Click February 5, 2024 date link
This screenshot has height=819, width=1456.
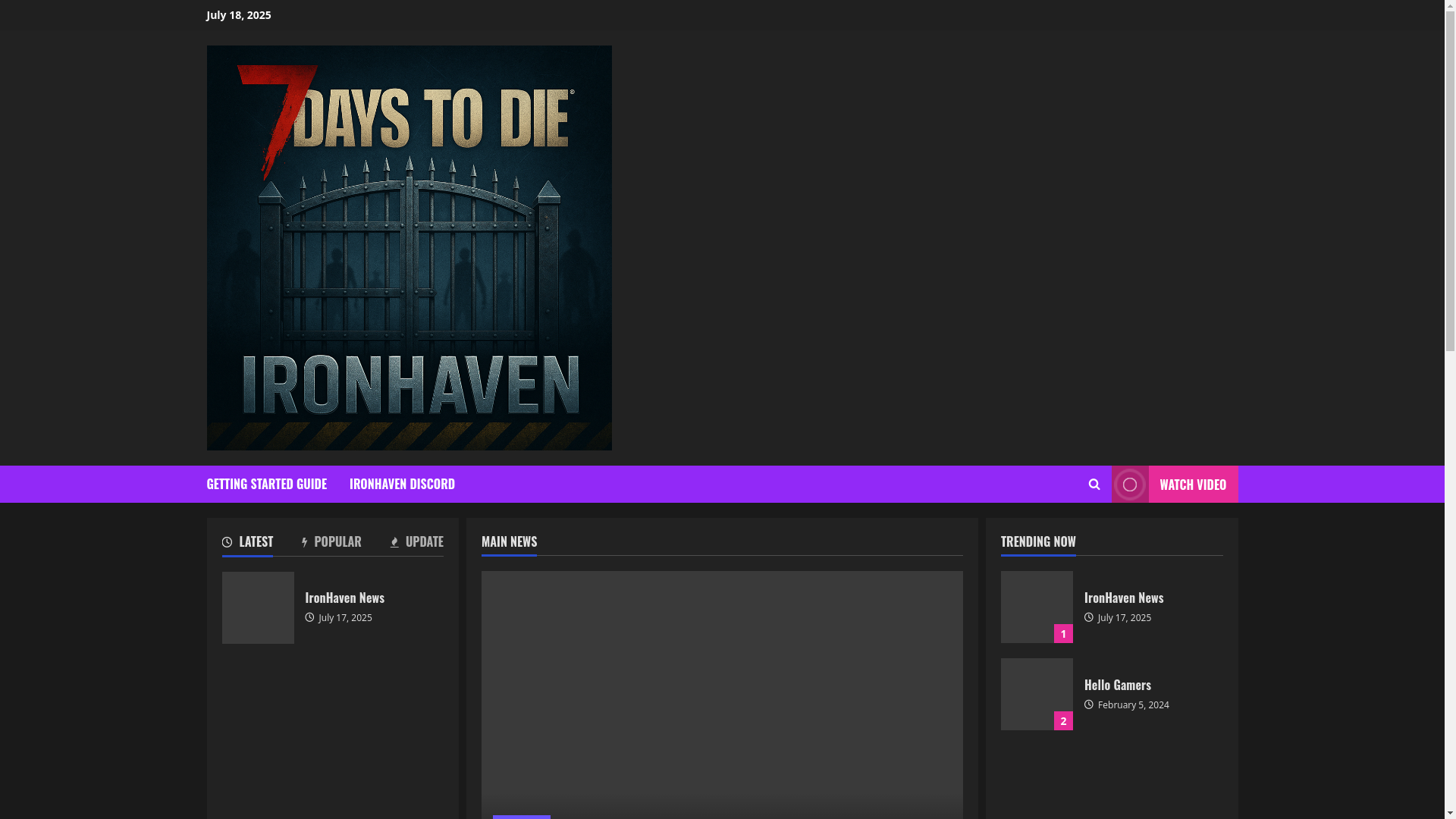pos(1133,705)
